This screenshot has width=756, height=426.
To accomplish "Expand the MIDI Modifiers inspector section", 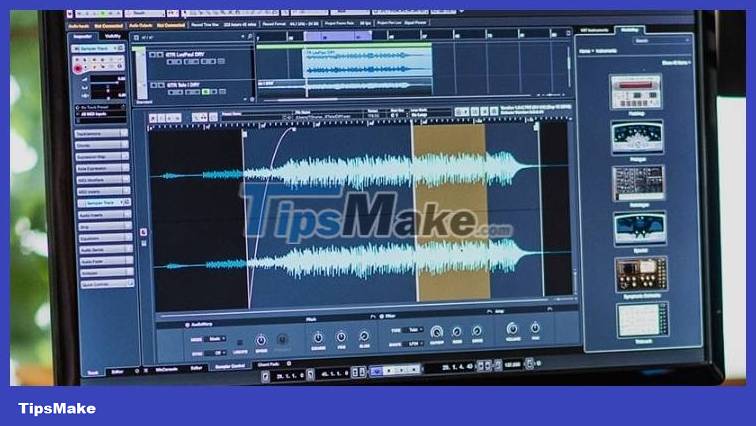I will pos(103,180).
